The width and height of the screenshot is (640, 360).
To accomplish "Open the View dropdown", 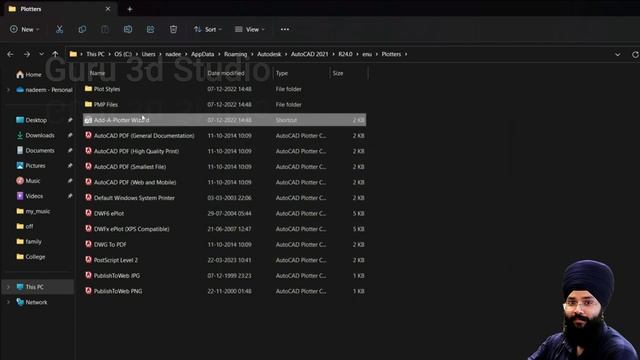I will click(250, 29).
